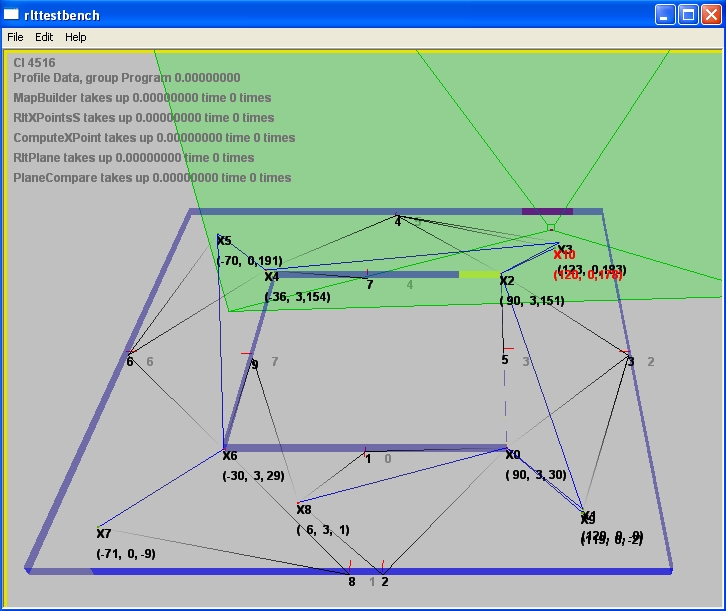Minimize the rlttestbench window
Screen dimensions: 726x611
pyautogui.click(x=665, y=15)
